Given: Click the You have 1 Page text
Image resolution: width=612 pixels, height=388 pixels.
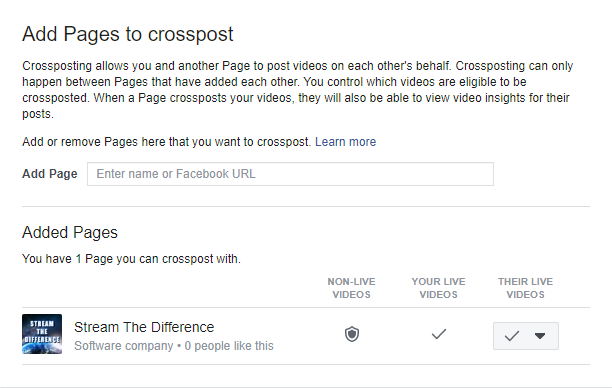Looking at the screenshot, I should click(131, 259).
